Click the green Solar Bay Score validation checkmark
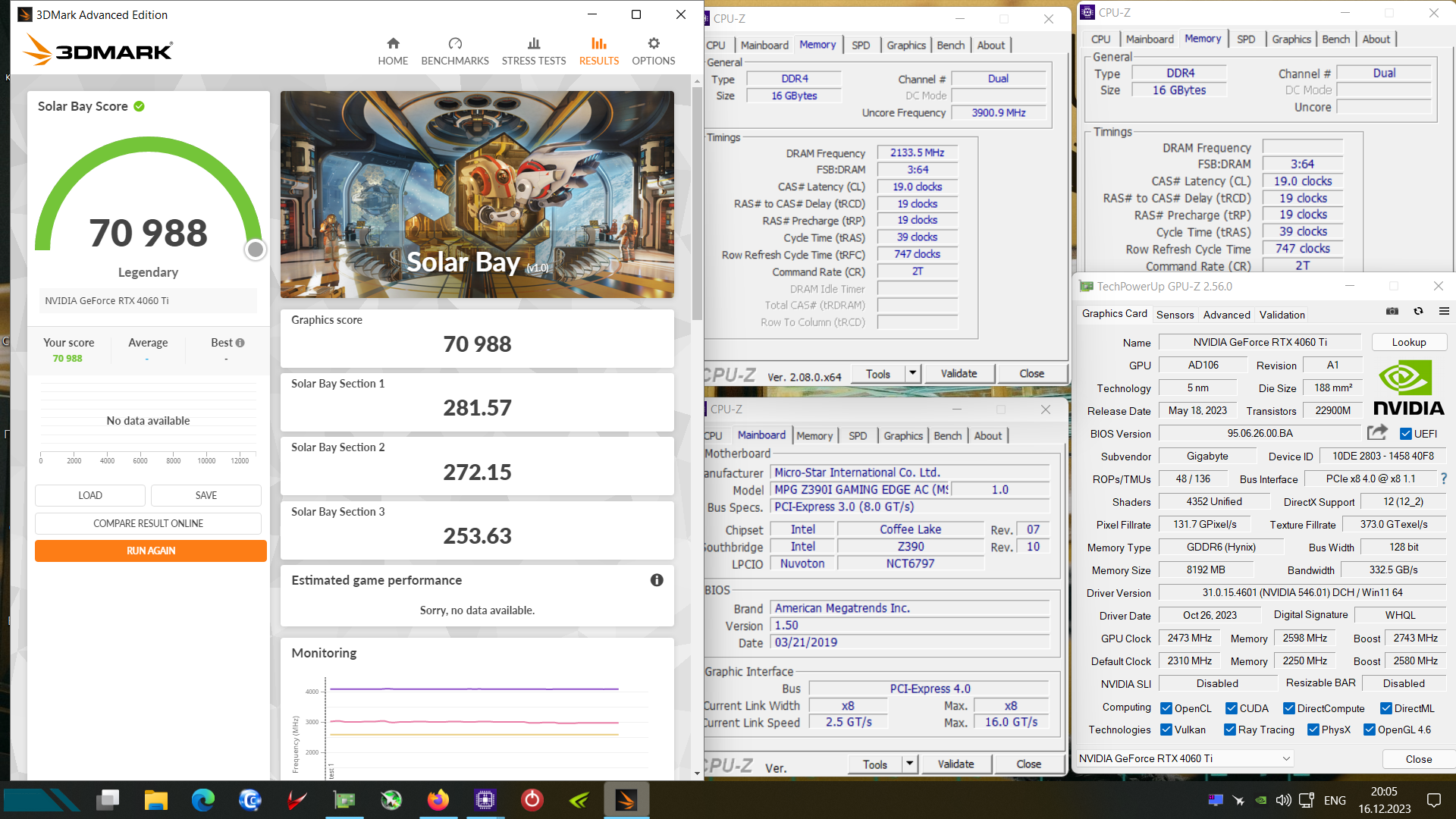1456x819 pixels. pyautogui.click(x=140, y=106)
